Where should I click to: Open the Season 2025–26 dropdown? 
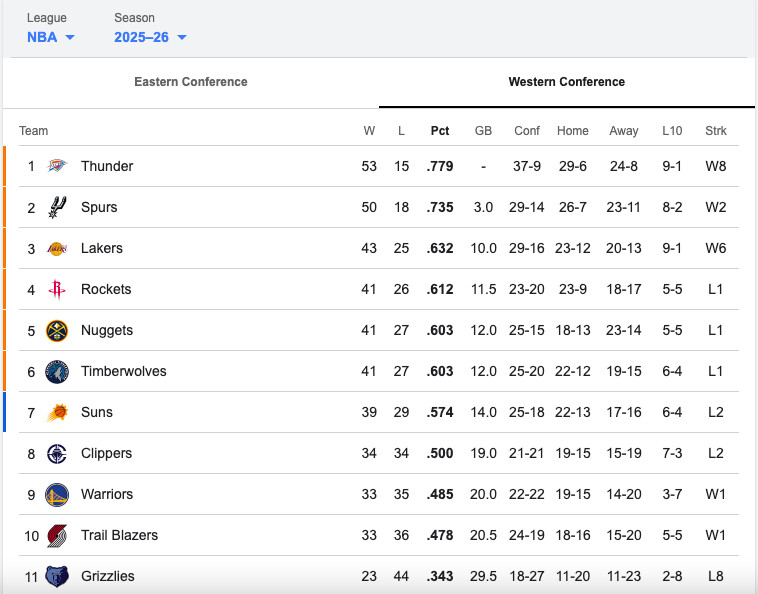(150, 38)
